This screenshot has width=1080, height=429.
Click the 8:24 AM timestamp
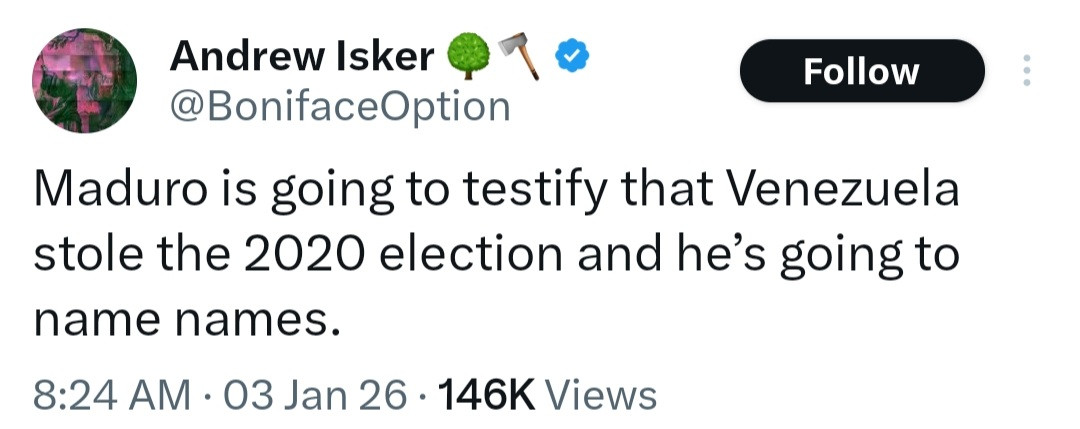click(x=112, y=394)
